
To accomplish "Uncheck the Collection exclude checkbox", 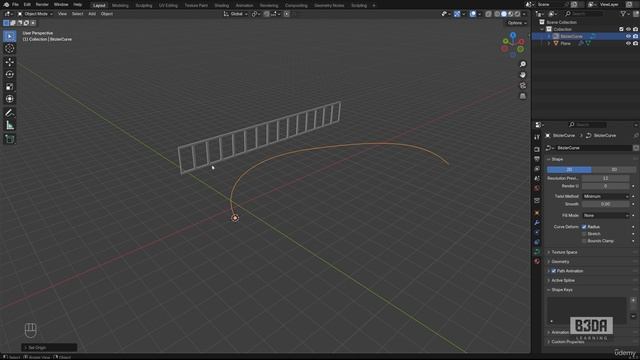I will (621, 29).
